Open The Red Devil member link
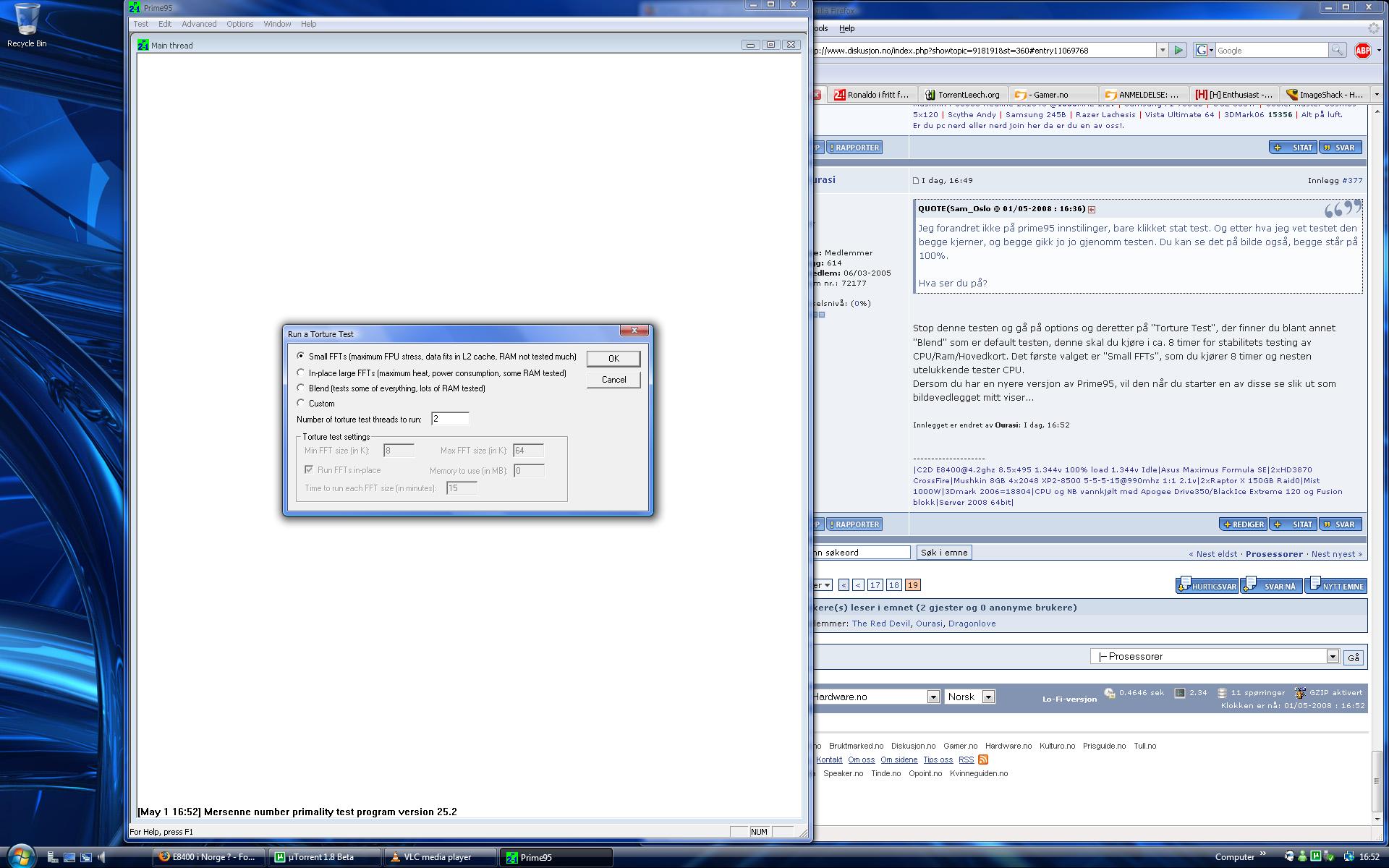This screenshot has width=1389, height=868. [x=880, y=624]
